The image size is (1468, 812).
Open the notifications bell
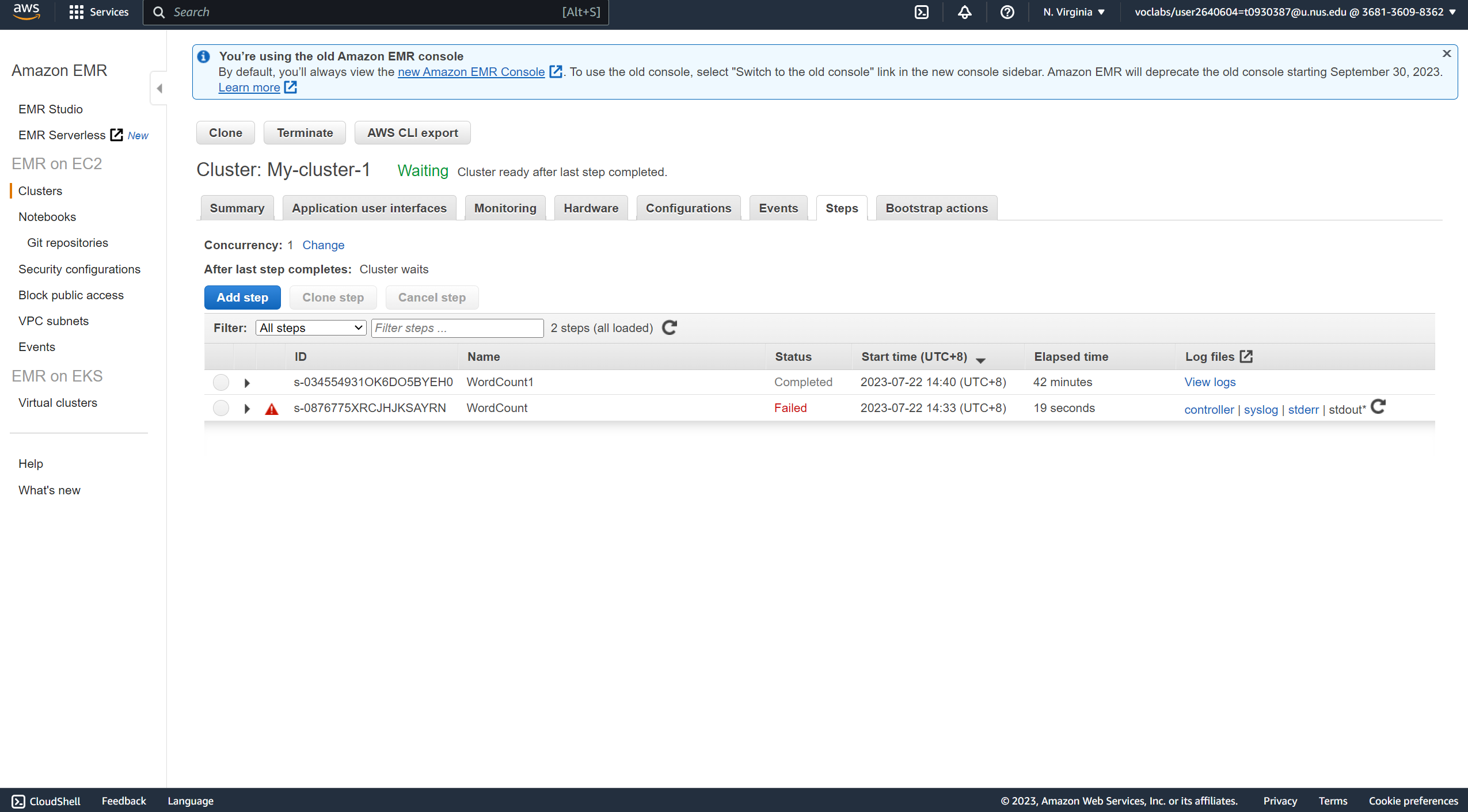point(965,12)
